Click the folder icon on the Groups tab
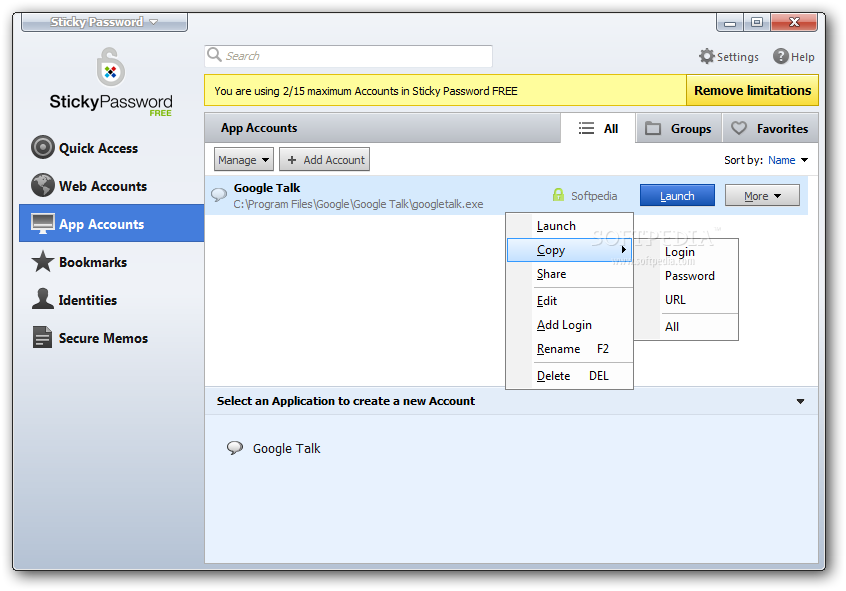Viewport: 846px width, 591px height. (653, 128)
